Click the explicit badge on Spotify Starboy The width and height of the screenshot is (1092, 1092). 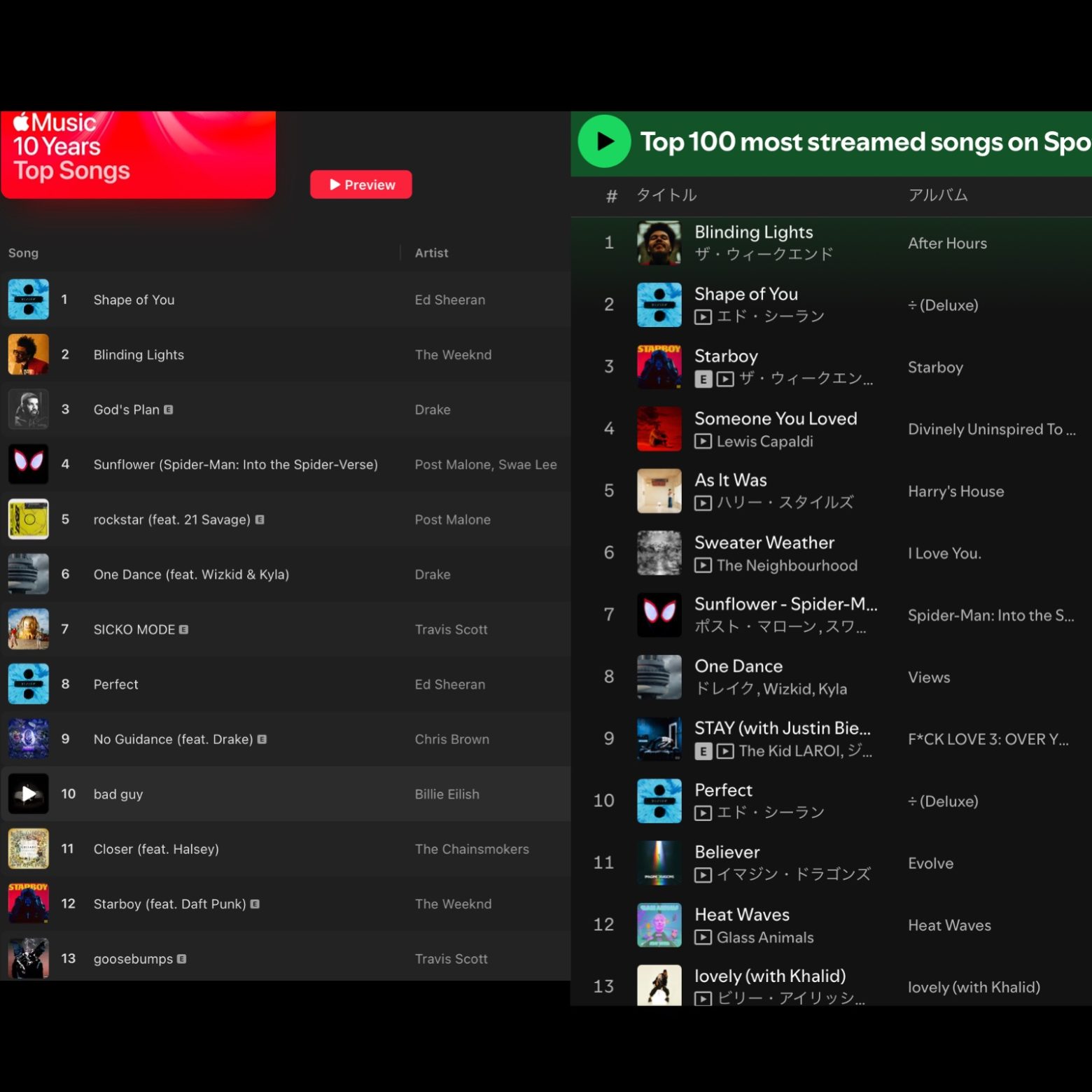click(703, 379)
